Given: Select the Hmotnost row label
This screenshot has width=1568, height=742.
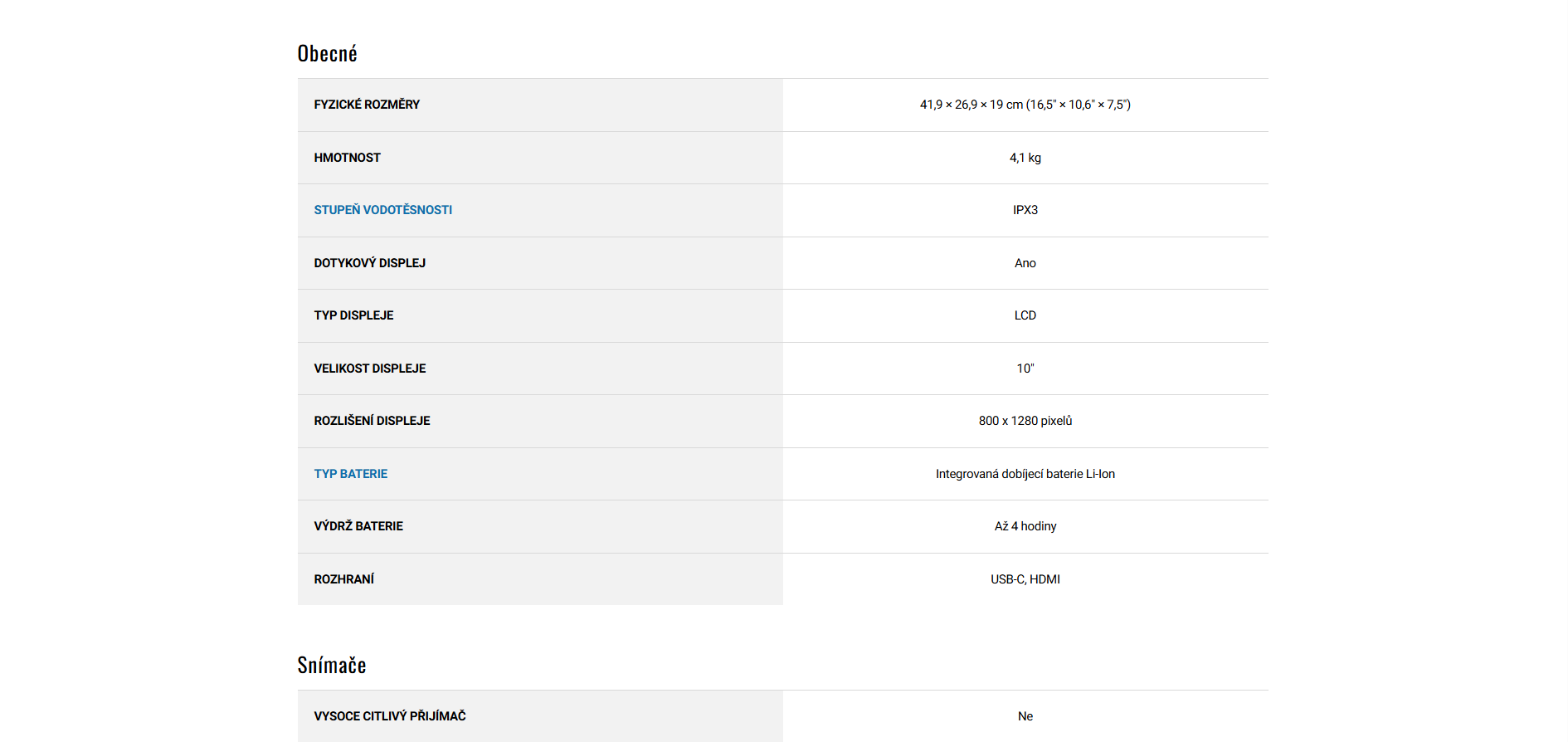Looking at the screenshot, I should click(347, 158).
